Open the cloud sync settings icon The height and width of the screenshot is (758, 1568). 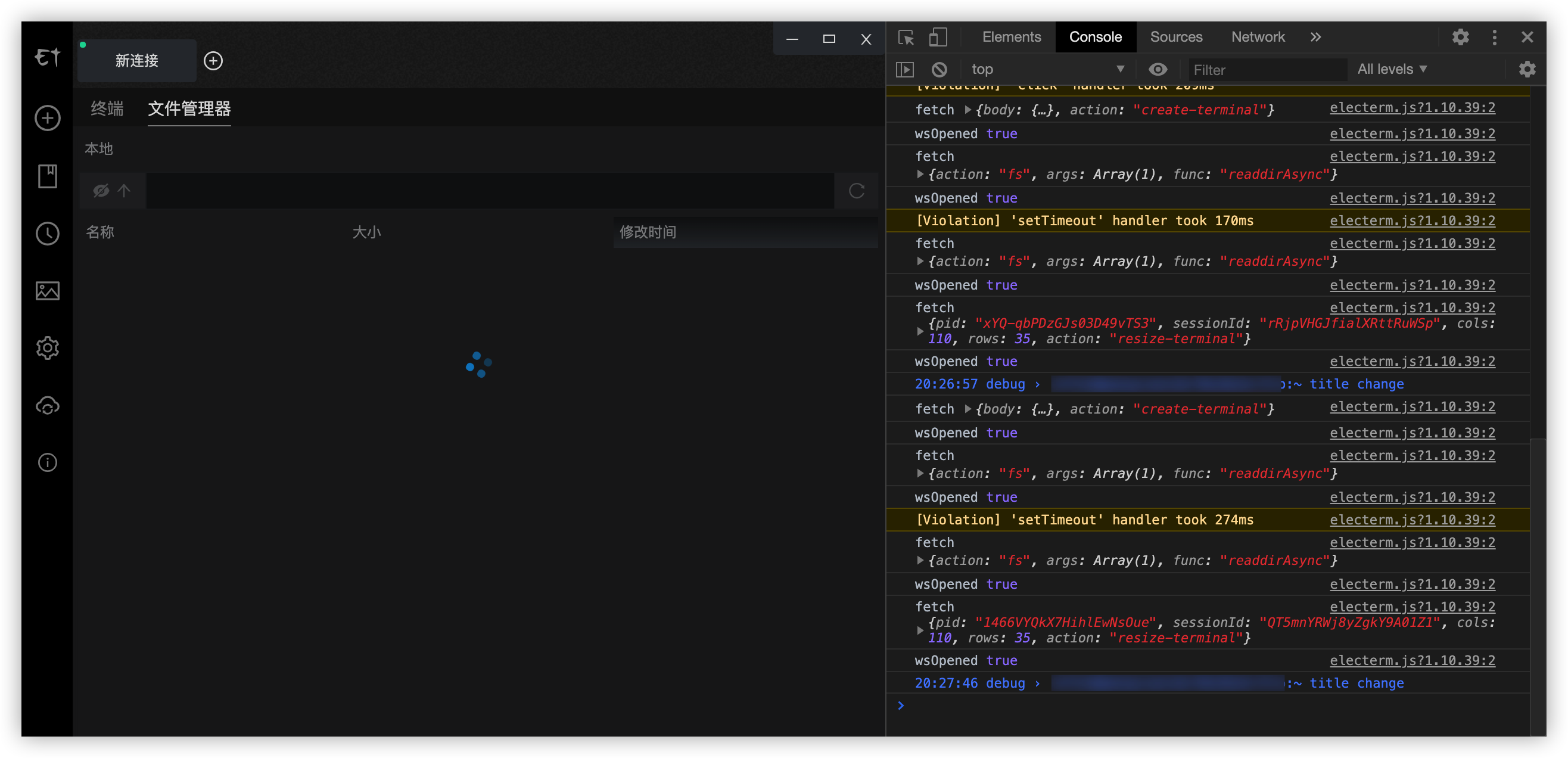48,405
